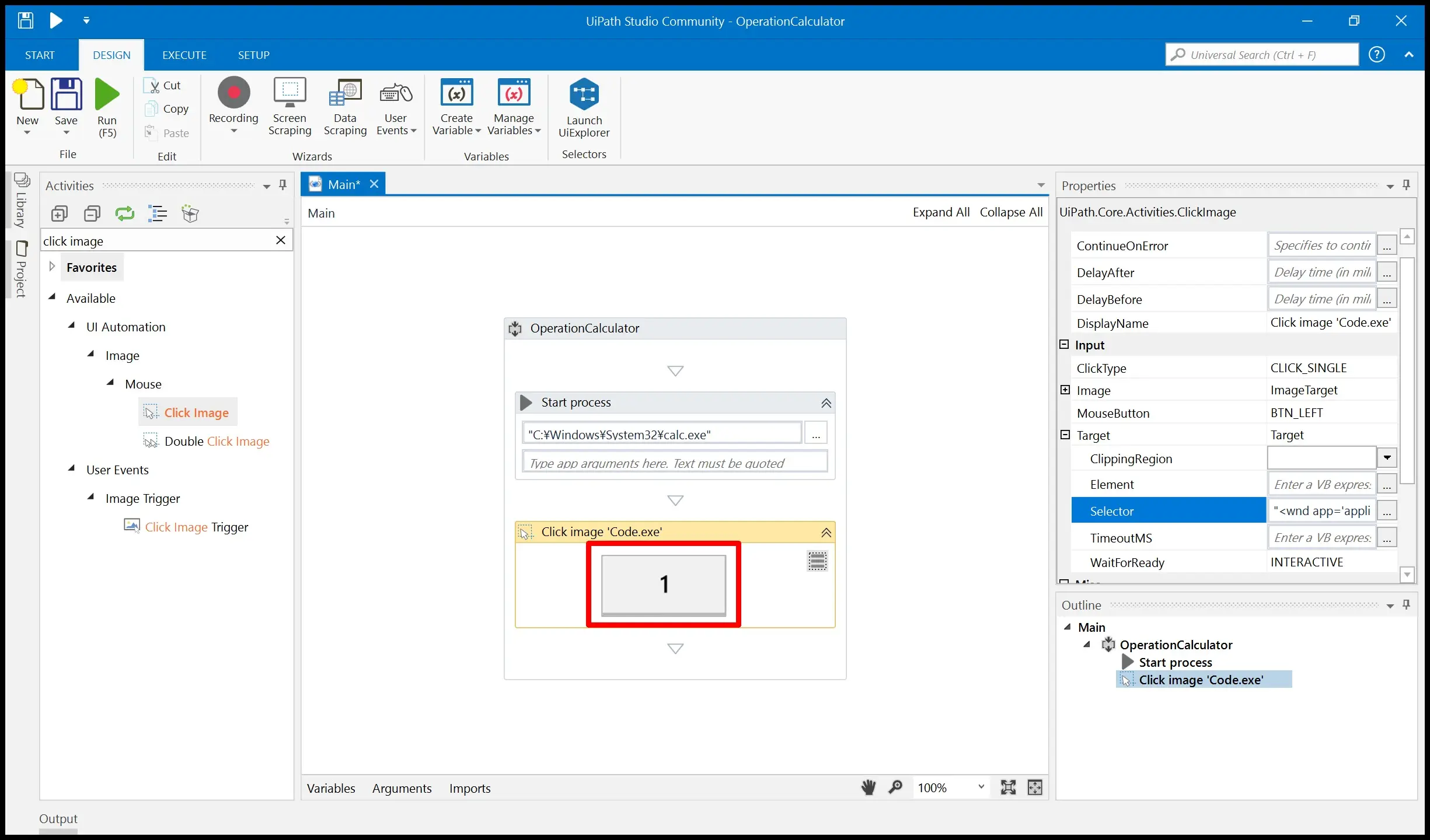Toggle the overview minimap icon
Screen dimensions: 1430x840
coord(1035,787)
